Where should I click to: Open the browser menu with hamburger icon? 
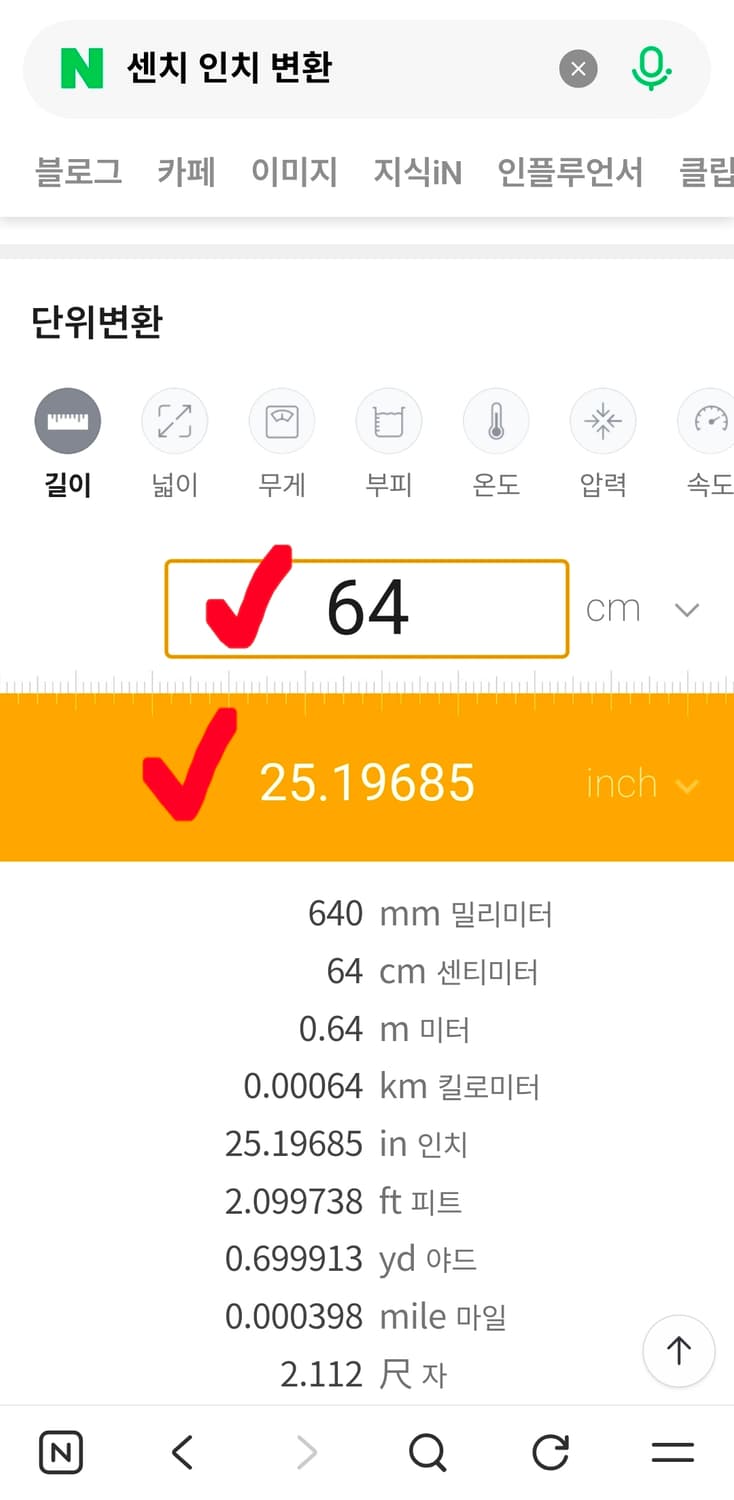click(x=672, y=1452)
